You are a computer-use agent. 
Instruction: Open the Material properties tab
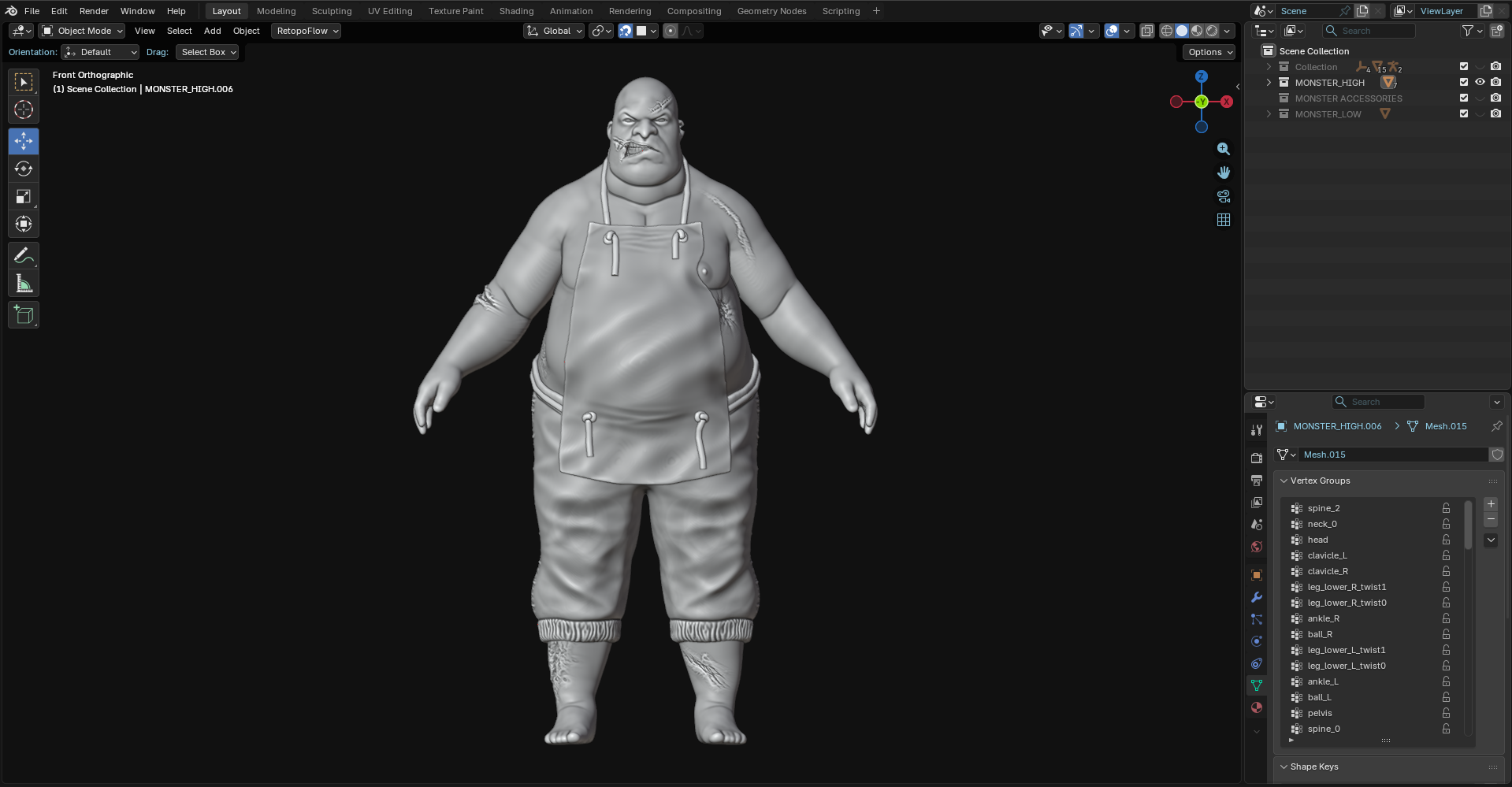coord(1257,707)
